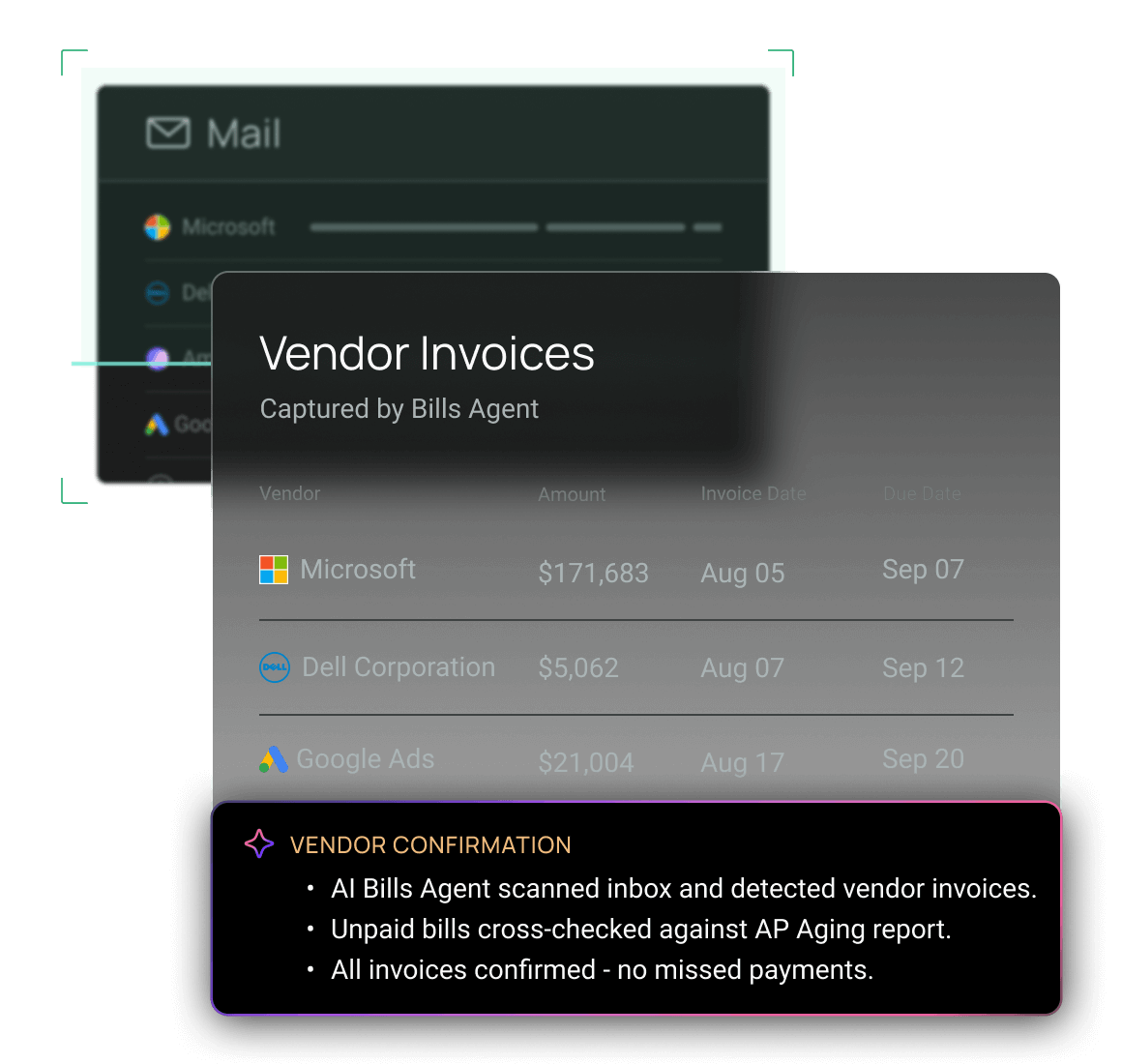The width and height of the screenshot is (1122, 1064).
Task: Click the bullet about AP Aging report
Action: (641, 930)
